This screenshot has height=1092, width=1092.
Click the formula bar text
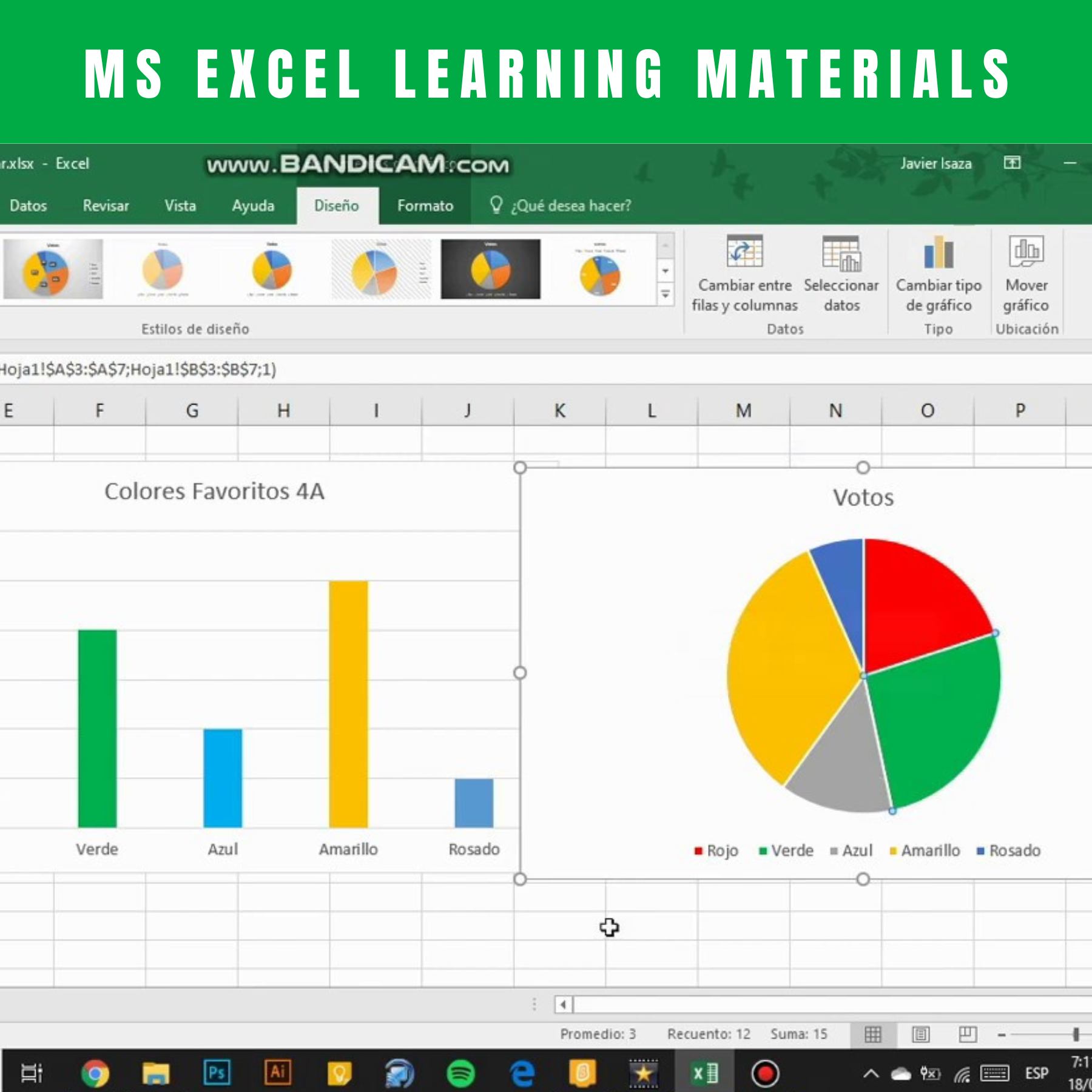[138, 369]
